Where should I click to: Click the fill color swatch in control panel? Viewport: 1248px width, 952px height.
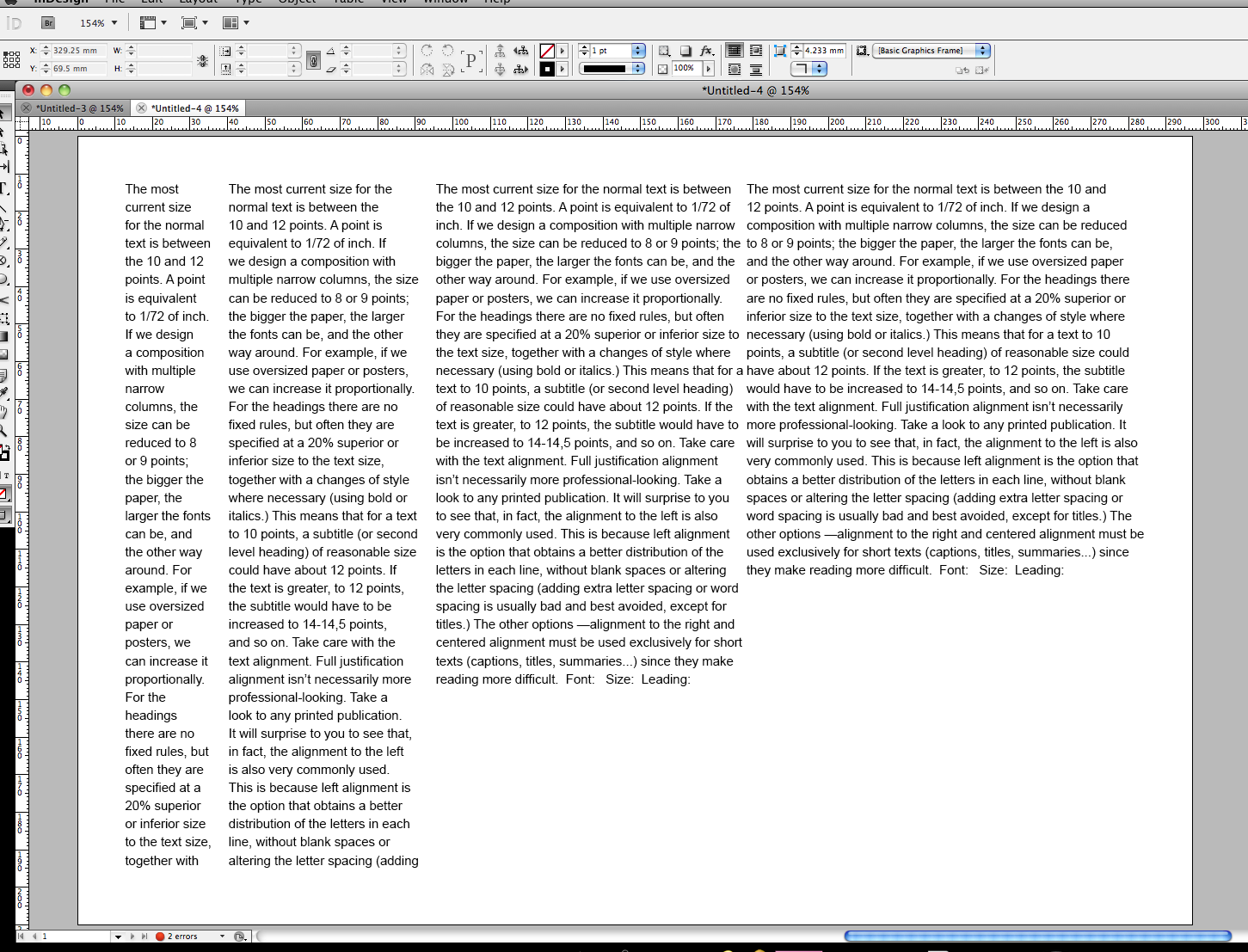pos(547,51)
